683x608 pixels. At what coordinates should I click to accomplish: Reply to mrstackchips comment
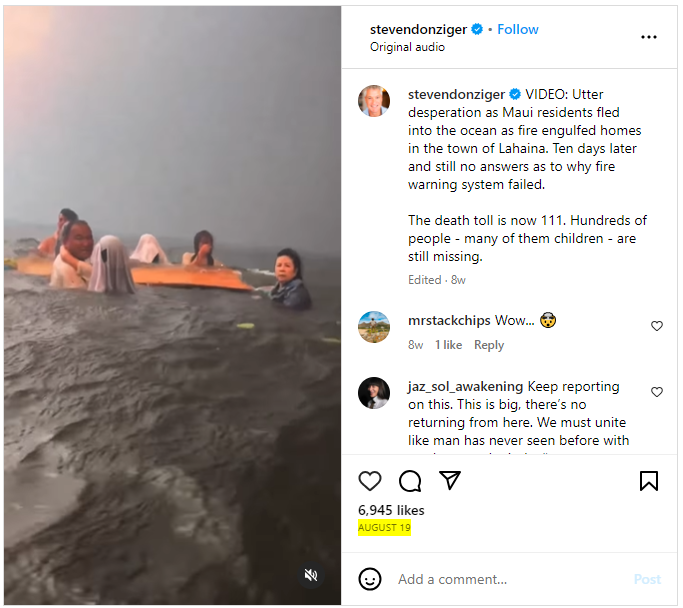pos(489,345)
